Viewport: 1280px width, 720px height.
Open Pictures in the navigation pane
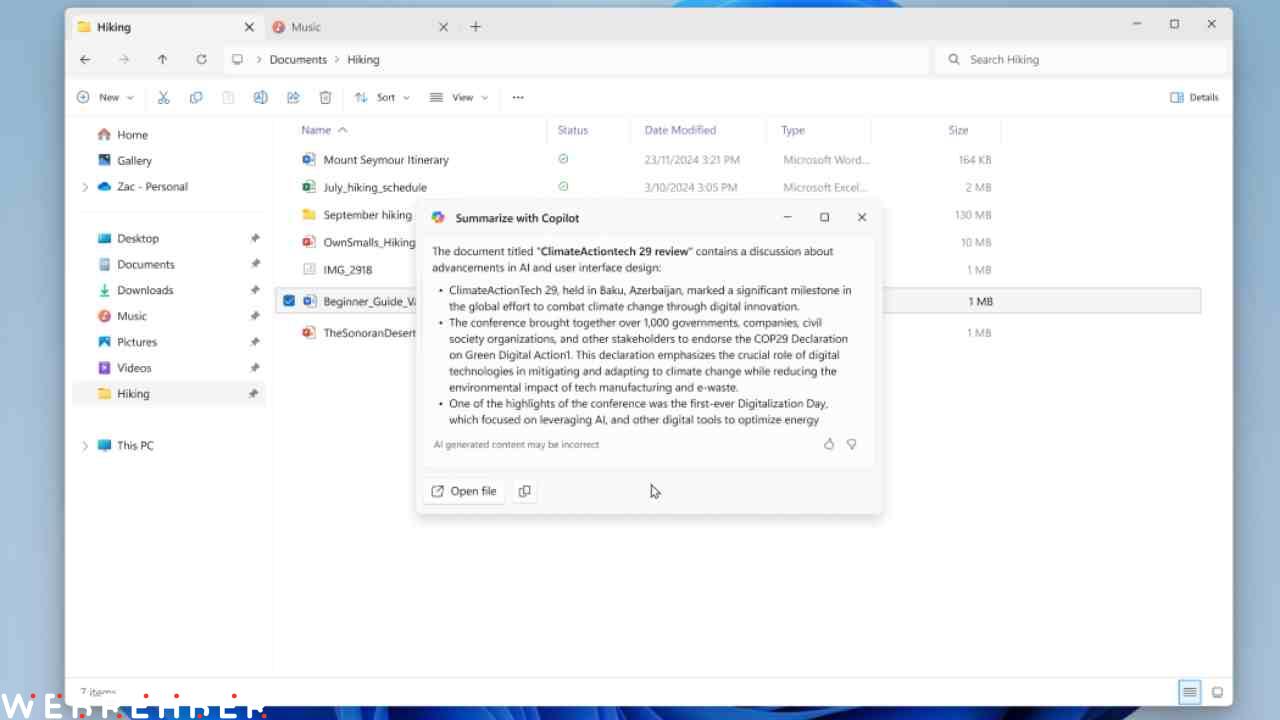(137, 342)
